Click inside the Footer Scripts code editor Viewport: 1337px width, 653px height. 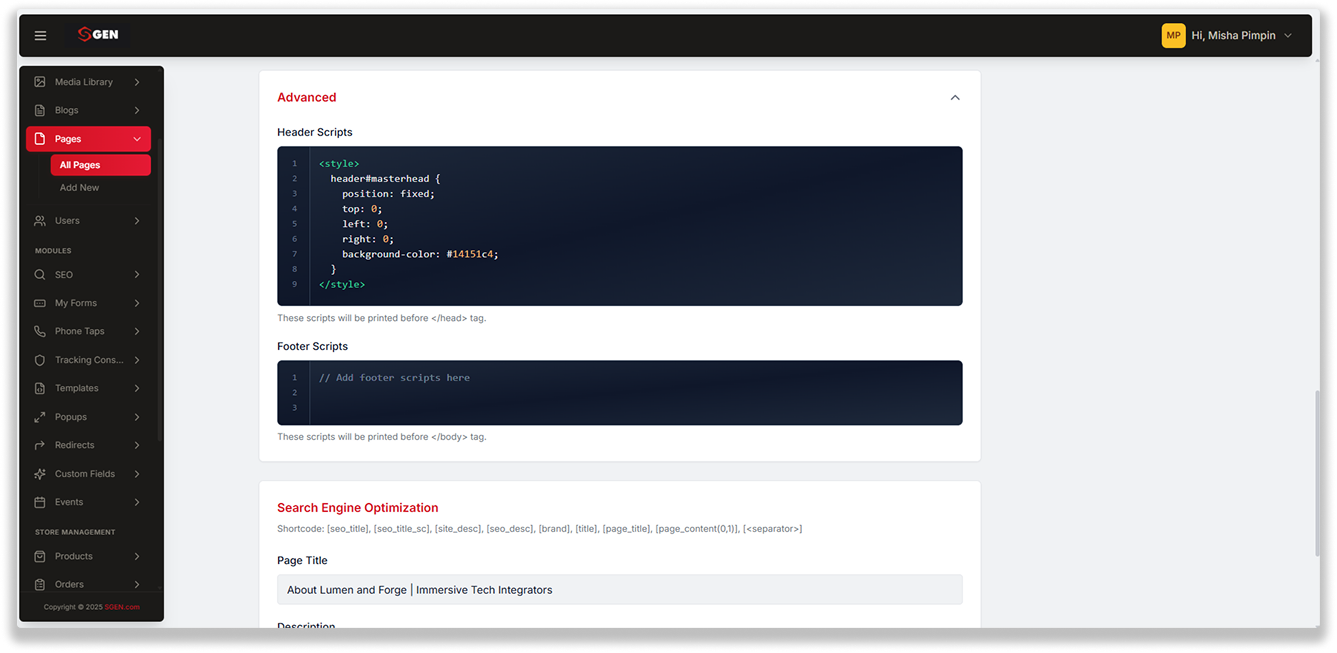619,393
